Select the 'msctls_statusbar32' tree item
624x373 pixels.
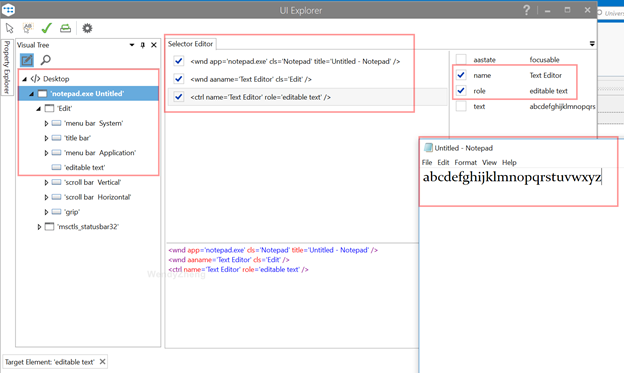pos(88,227)
